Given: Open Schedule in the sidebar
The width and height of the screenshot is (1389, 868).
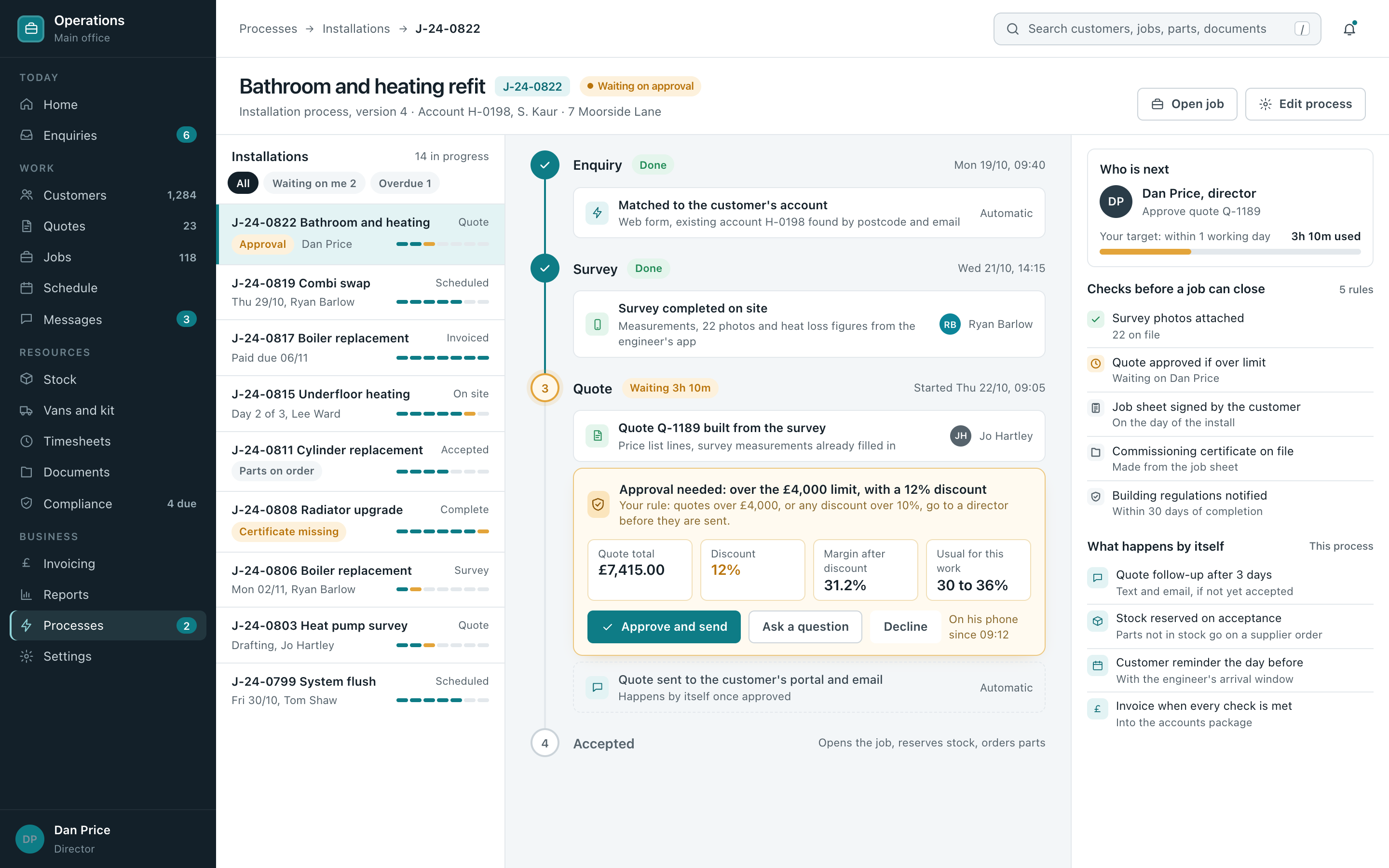Looking at the screenshot, I should coord(108,287).
